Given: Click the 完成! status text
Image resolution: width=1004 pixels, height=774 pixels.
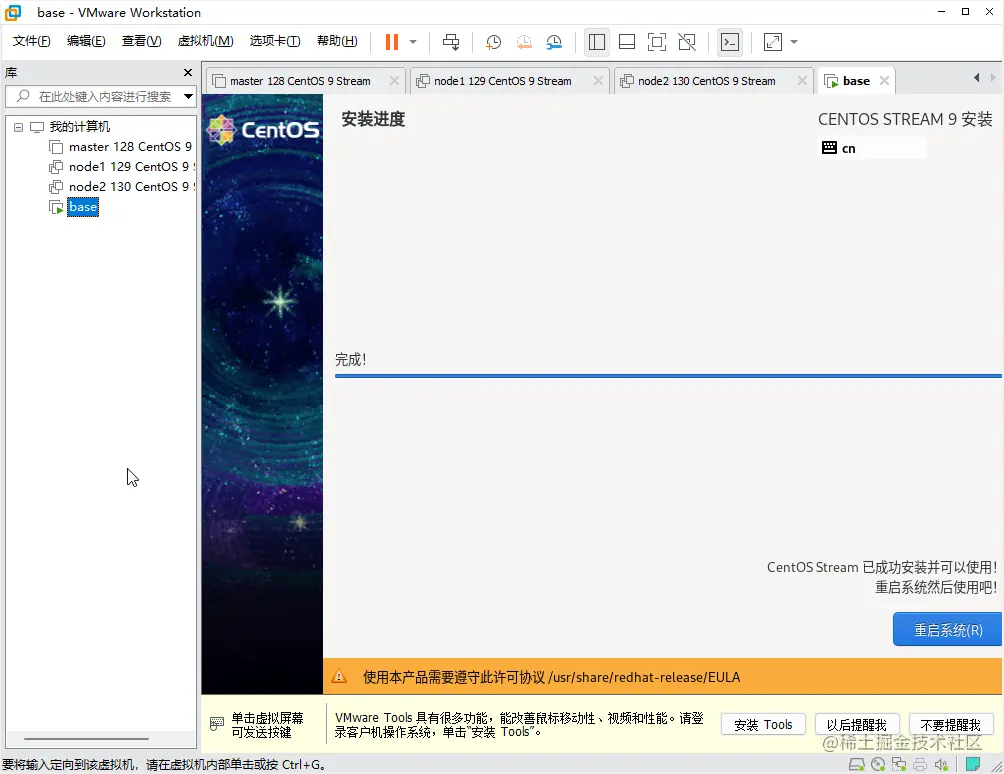Looking at the screenshot, I should [x=351, y=359].
